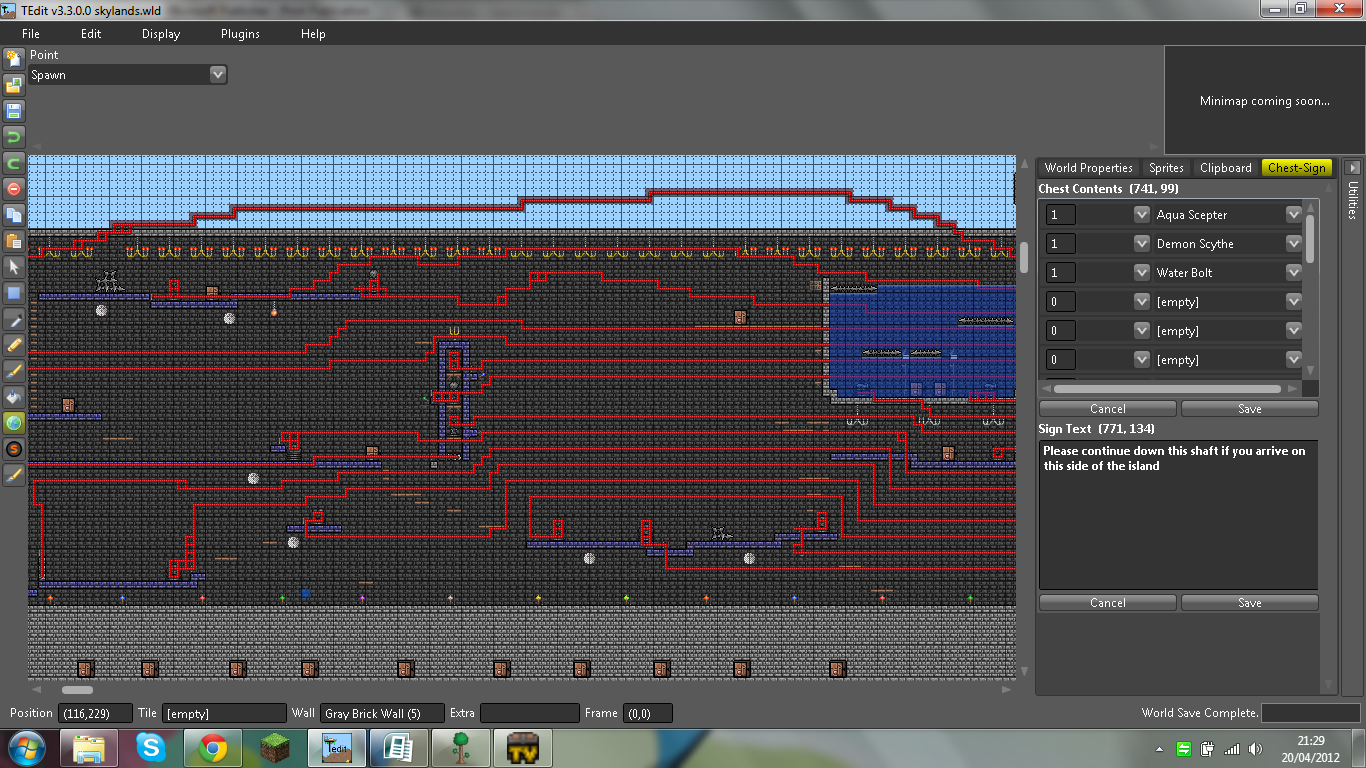
Task: Switch to the World Properties tab
Action: (x=1088, y=168)
